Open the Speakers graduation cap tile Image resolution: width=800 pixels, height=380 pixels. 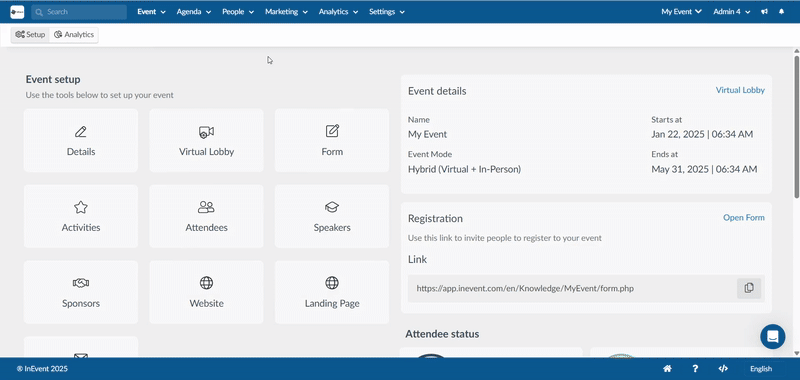point(332,216)
